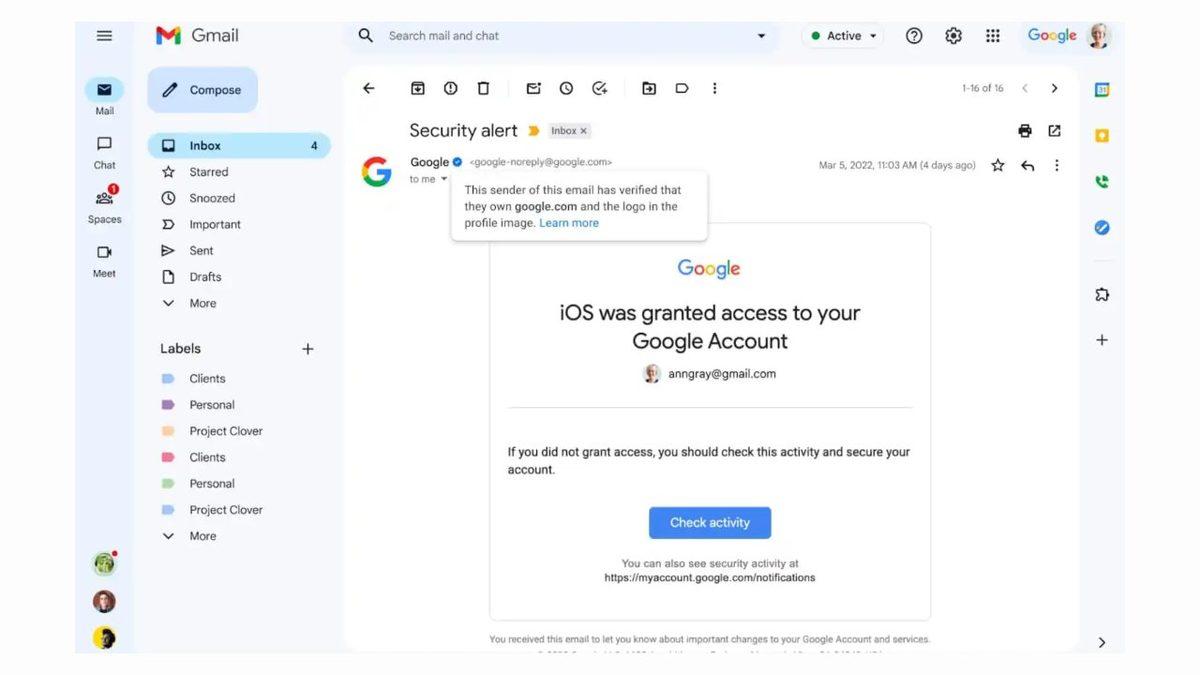Switch to the Chat section

pos(103,151)
